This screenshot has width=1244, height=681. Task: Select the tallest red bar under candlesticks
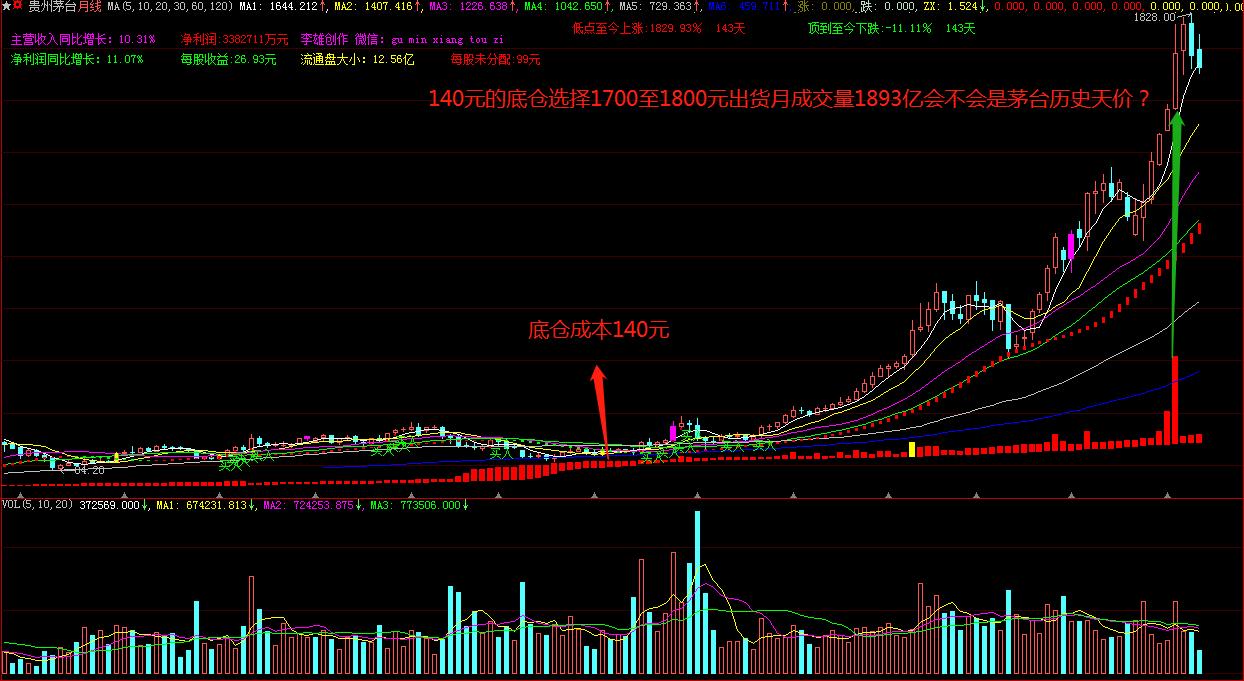click(x=1176, y=400)
